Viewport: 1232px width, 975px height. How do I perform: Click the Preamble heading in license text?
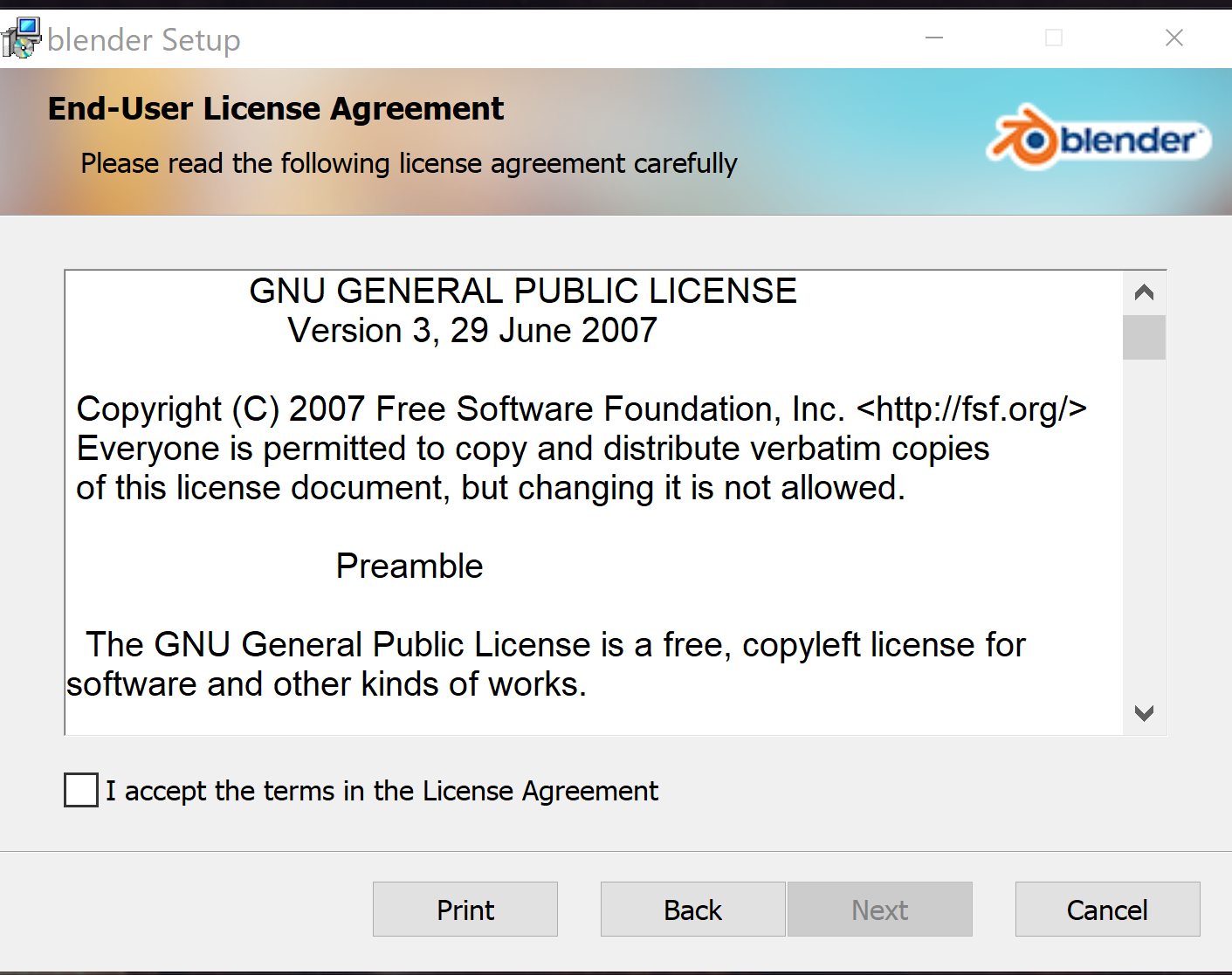[410, 566]
